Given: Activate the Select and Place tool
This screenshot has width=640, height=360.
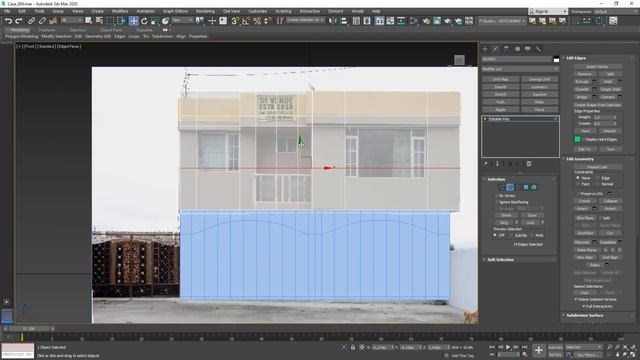Looking at the screenshot, I should pyautogui.click(x=165, y=21).
